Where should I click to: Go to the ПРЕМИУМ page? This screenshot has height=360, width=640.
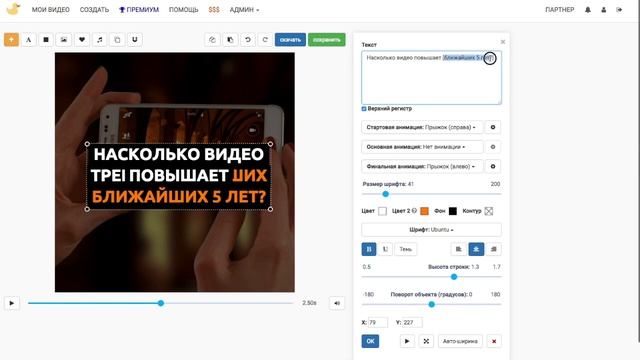click(139, 10)
